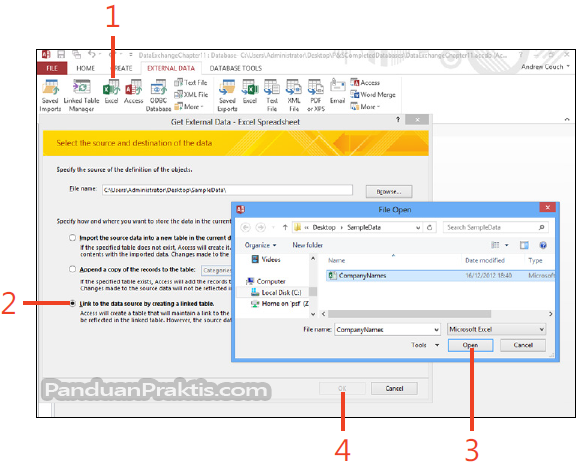Open the Microsoft Excel file type dropdown
Viewport: 582px width, 465px height.
[x=497, y=329]
